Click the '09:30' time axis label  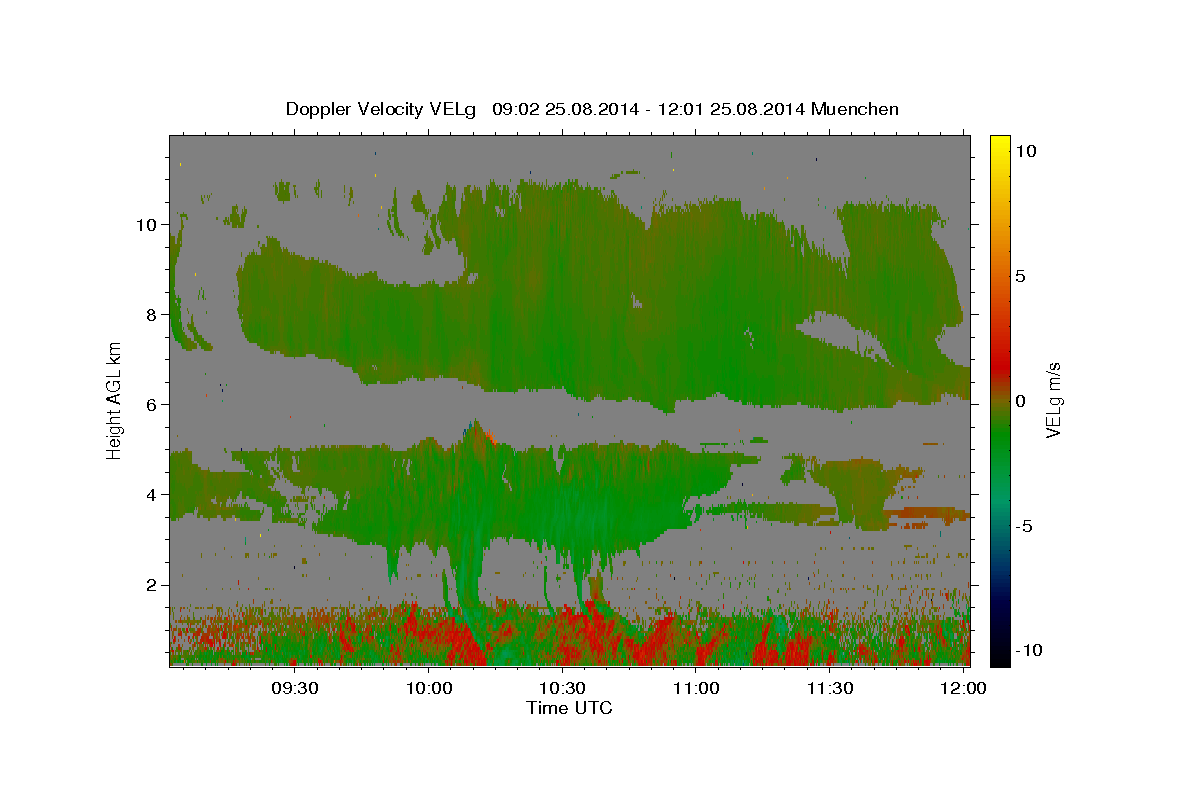click(x=297, y=689)
